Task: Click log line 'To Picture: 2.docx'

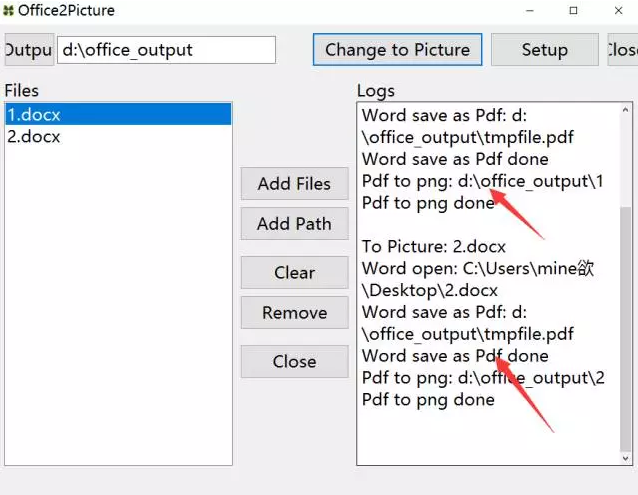Action: (x=434, y=246)
